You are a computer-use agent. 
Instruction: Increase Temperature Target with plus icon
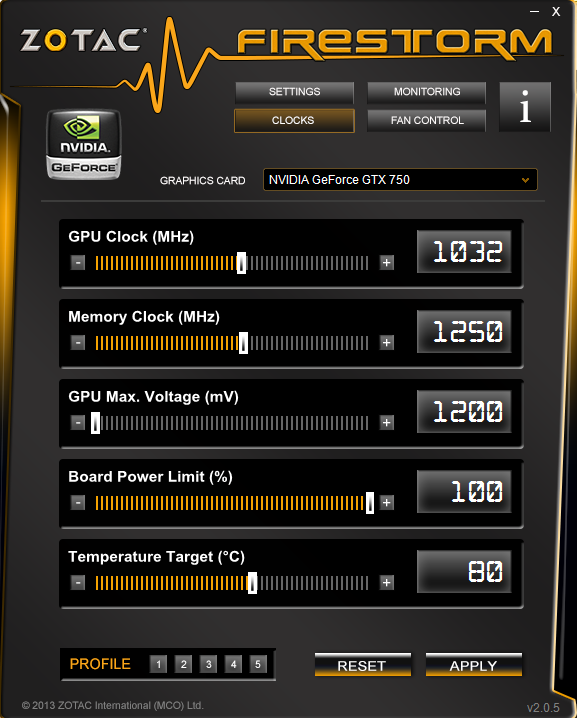pyautogui.click(x=386, y=582)
